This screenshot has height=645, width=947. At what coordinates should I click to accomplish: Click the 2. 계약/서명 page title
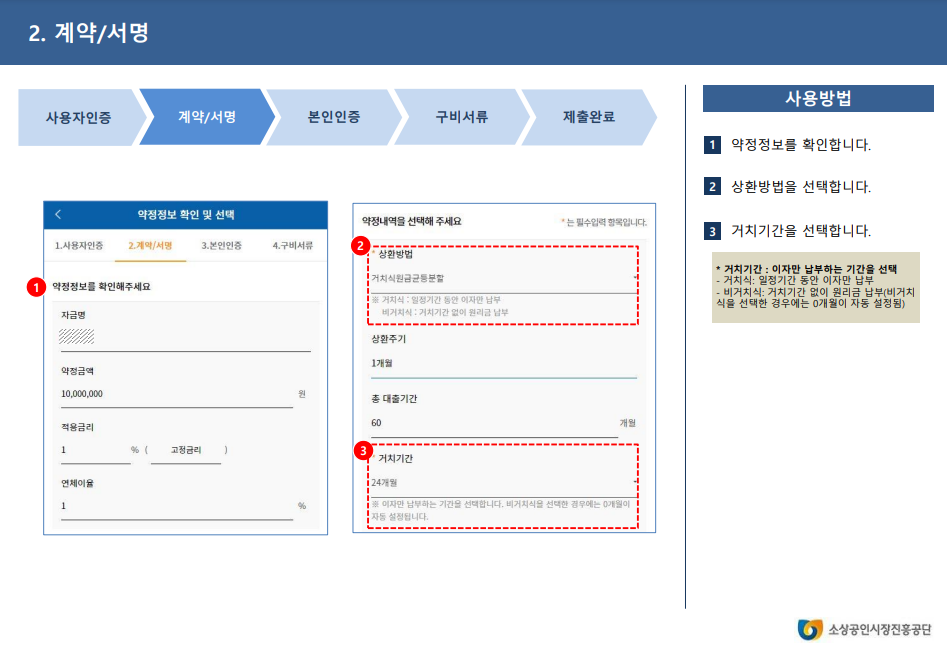coord(88,33)
